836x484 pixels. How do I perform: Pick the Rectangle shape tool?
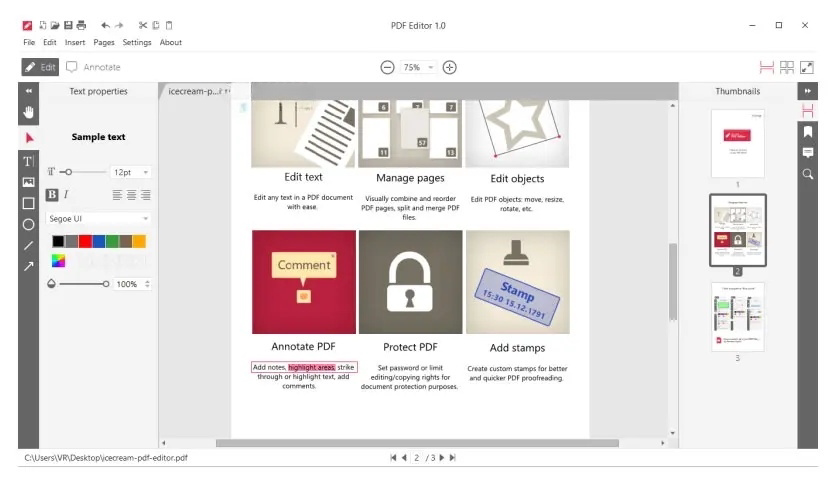(x=29, y=203)
